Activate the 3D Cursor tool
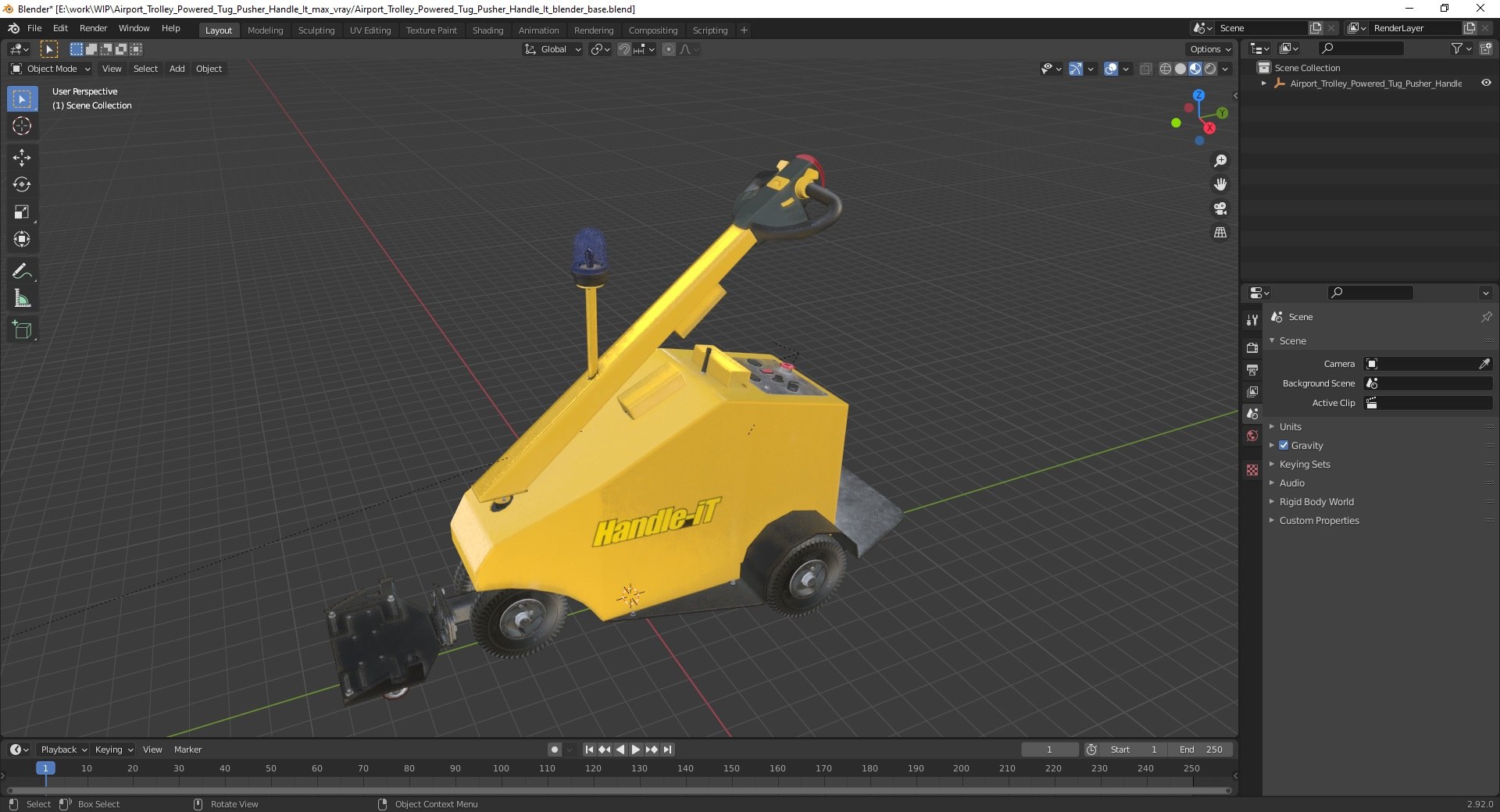1500x812 pixels. (22, 126)
